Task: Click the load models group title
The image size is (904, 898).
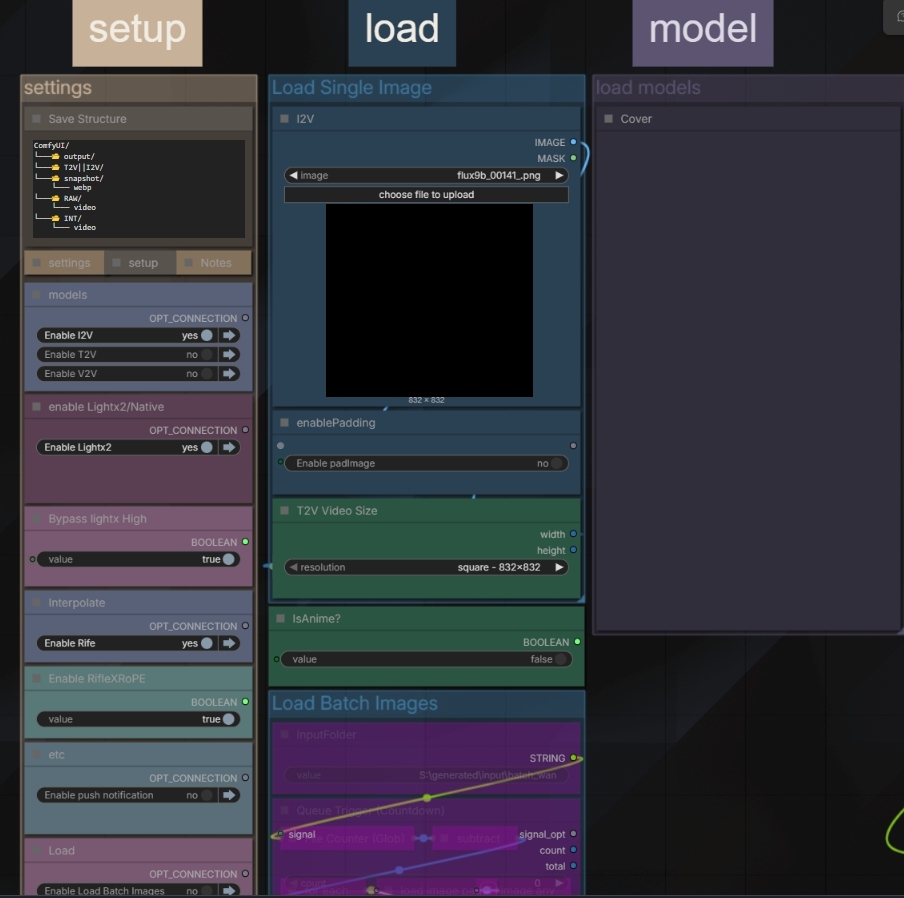Action: coord(647,88)
